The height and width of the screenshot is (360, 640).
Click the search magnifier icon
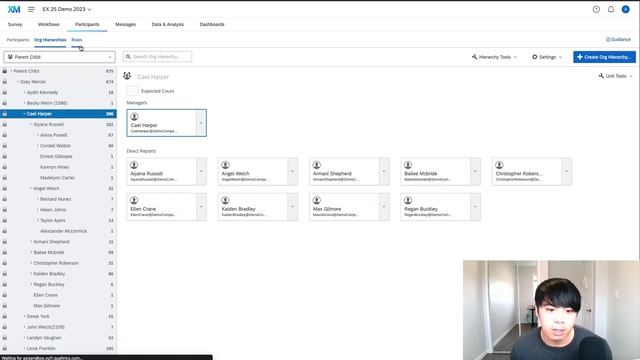click(x=128, y=57)
